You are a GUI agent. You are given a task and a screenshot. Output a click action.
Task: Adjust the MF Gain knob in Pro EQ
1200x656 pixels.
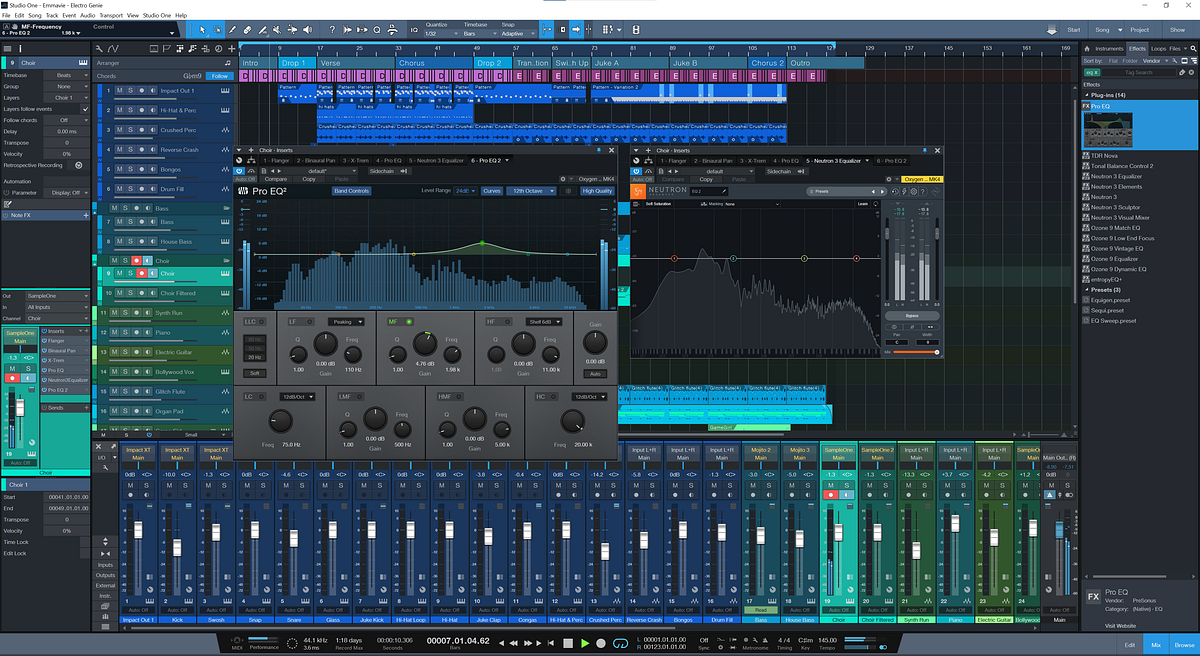[x=425, y=343]
